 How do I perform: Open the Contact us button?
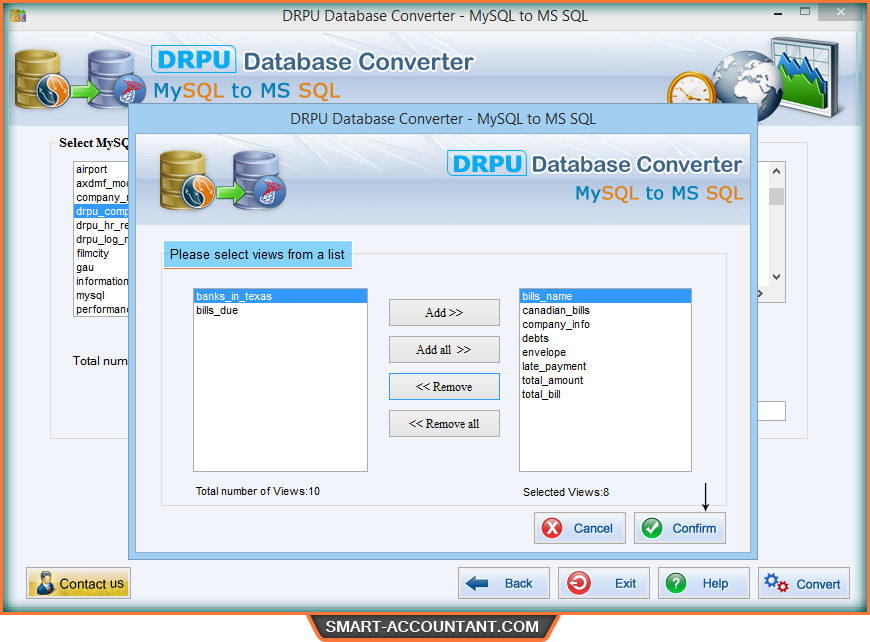click(x=78, y=583)
